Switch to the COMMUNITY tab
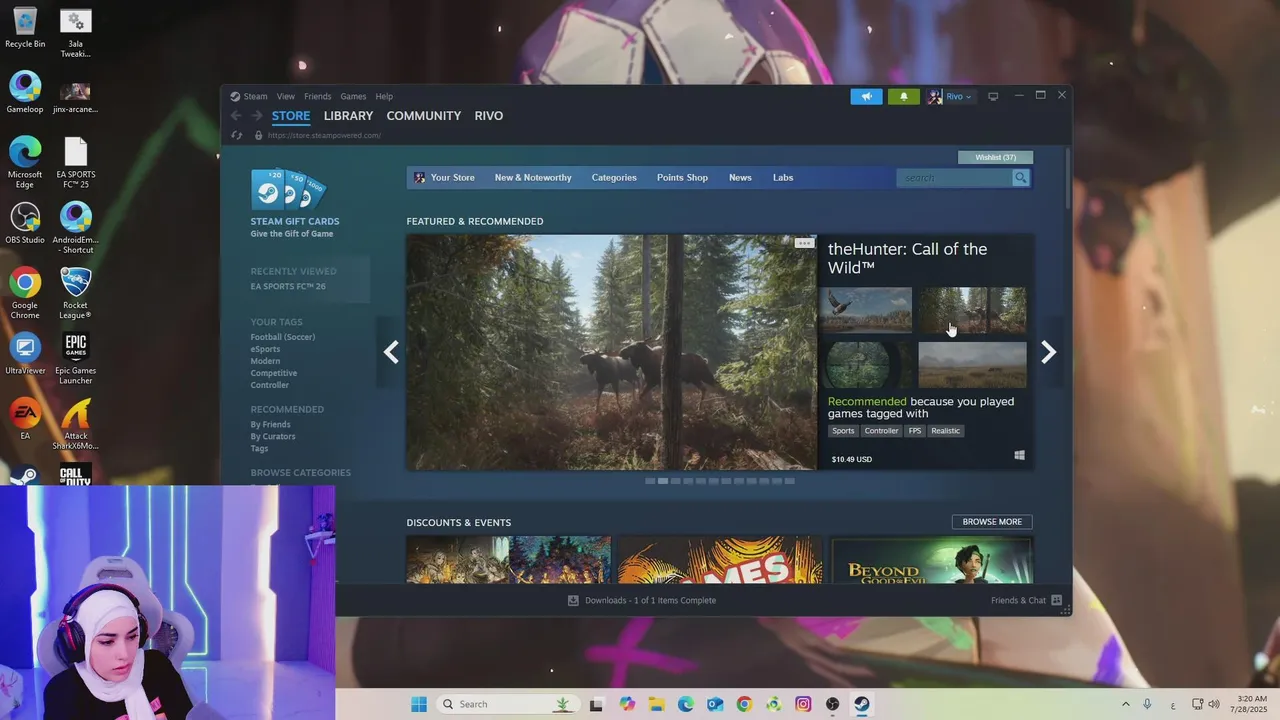 424,116
